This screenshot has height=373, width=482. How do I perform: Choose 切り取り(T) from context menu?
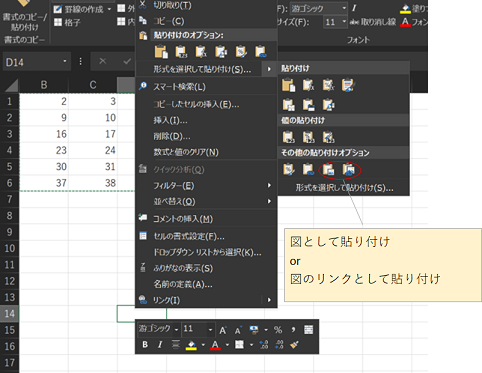[206, 5]
